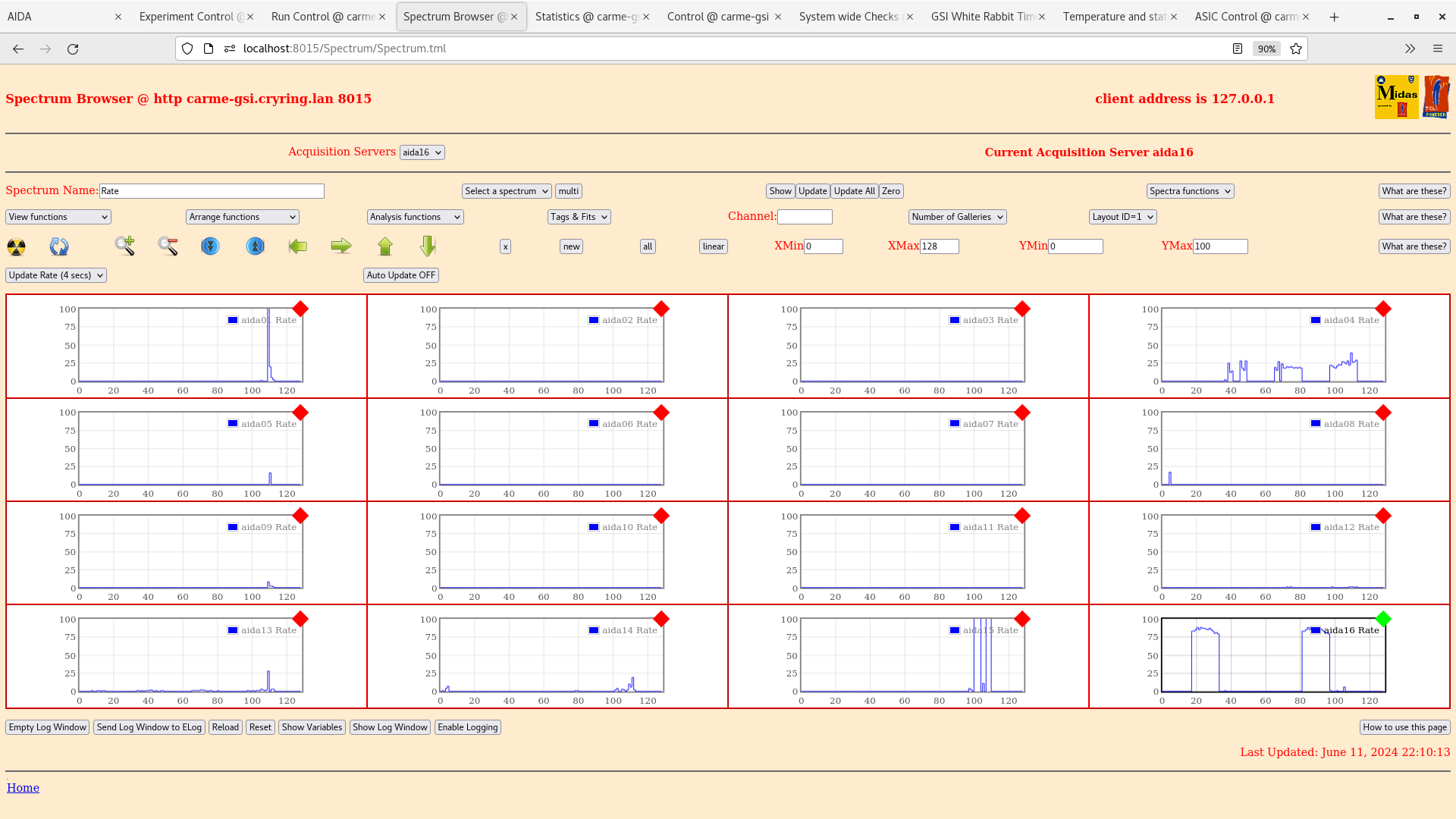This screenshot has width=1456, height=819.
Task: Expand the Analysis functions dropdown
Action: tap(415, 217)
